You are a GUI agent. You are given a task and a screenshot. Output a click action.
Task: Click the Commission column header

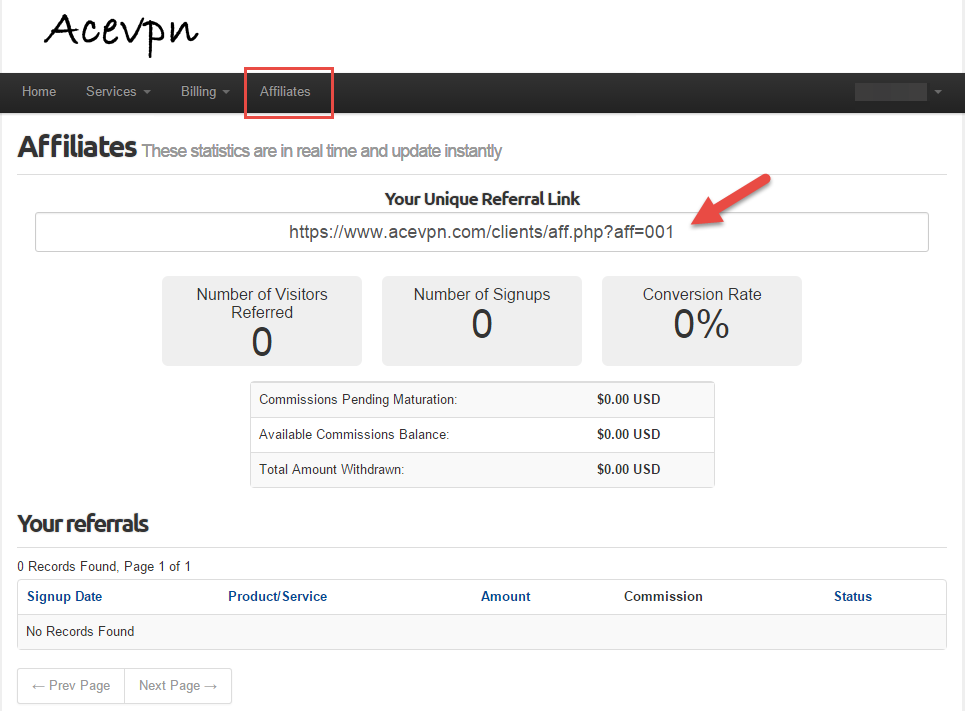pyautogui.click(x=663, y=597)
